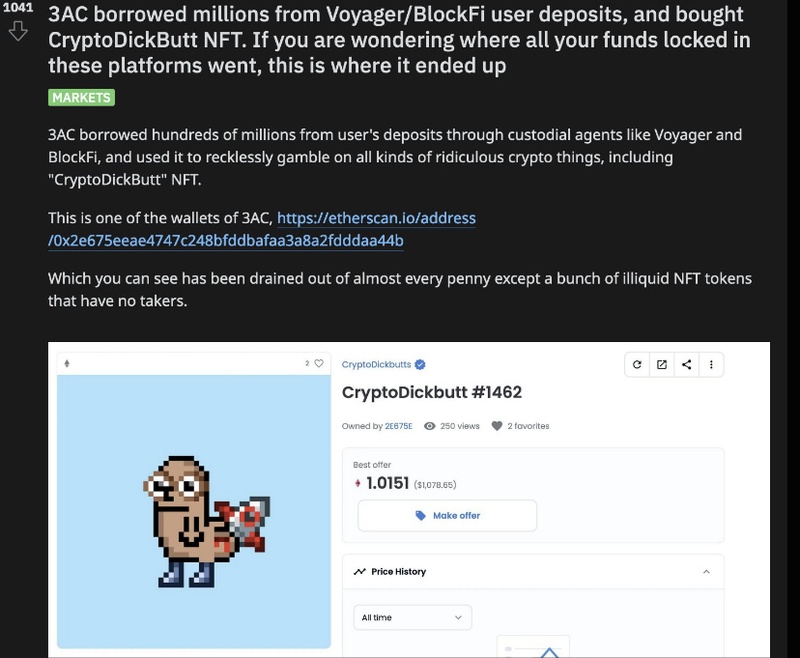Click the eye icon showing 250 views
Screen dimensions: 800x658
pos(428,426)
